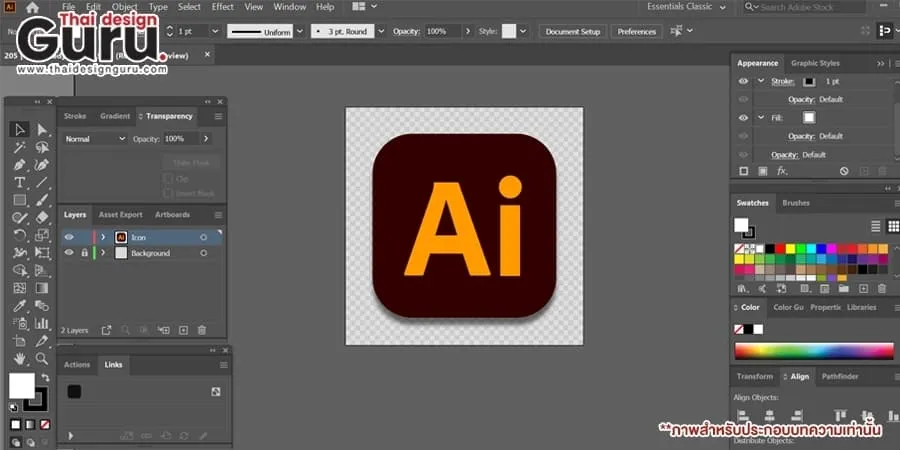Image resolution: width=900 pixels, height=450 pixels.
Task: Collapse the Stroke attribute in Appearance
Action: (x=761, y=82)
